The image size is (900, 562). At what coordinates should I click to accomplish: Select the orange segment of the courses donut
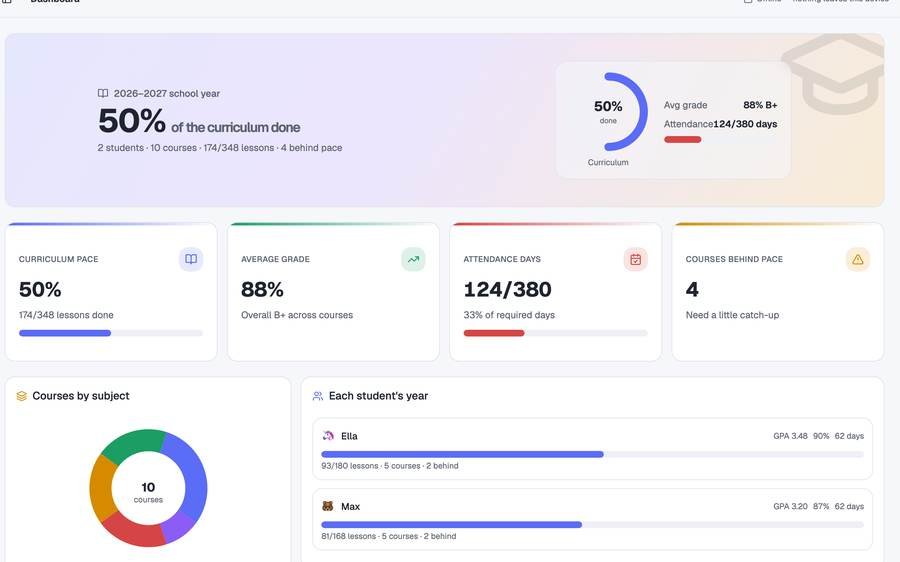click(x=101, y=488)
